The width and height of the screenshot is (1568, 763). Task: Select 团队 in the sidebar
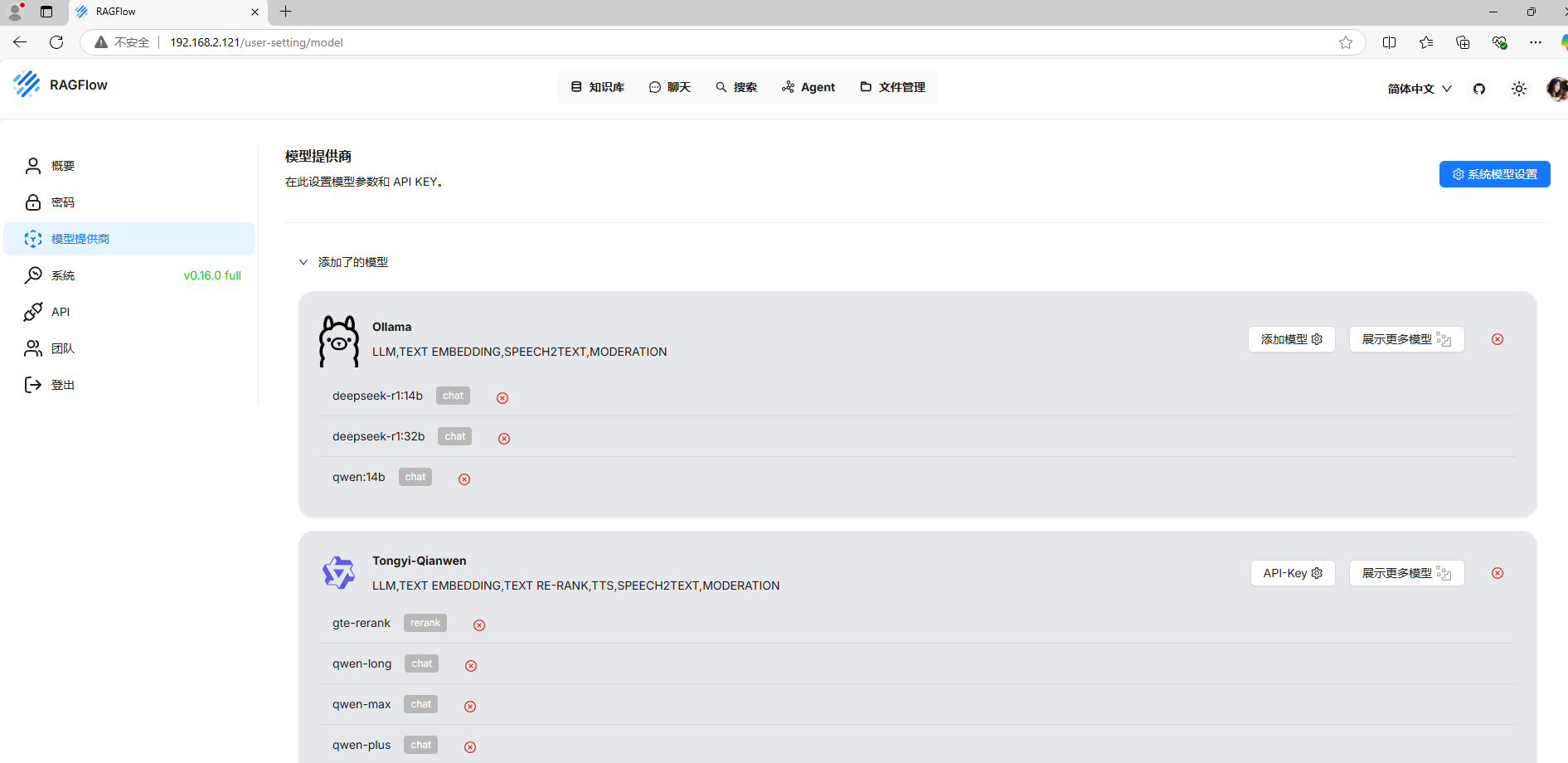point(63,348)
